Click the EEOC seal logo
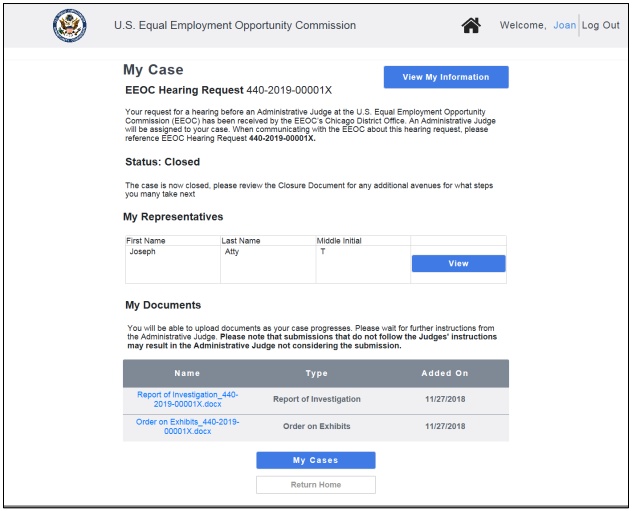The height and width of the screenshot is (511, 633). pyautogui.click(x=69, y=25)
